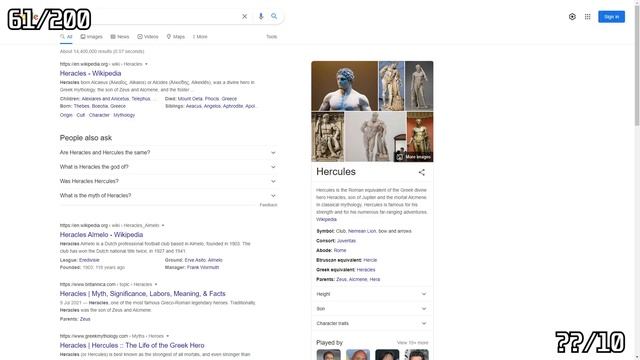Viewport: 640px width, 360px height.
Task: Open the More search tabs menu
Action: click(200, 37)
